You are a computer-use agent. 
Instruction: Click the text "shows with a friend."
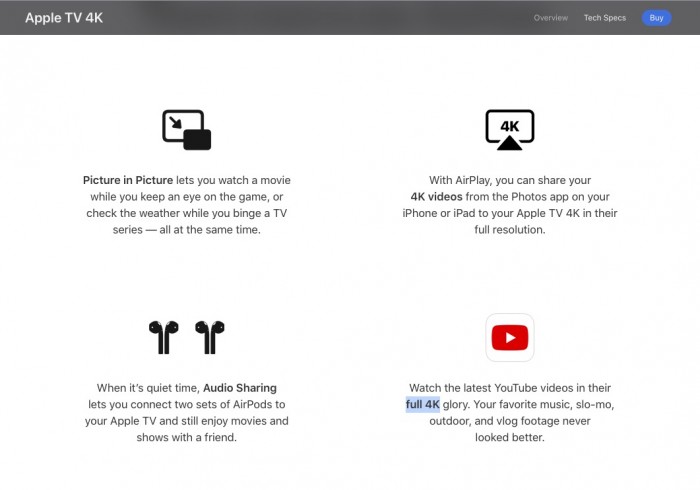(187, 437)
